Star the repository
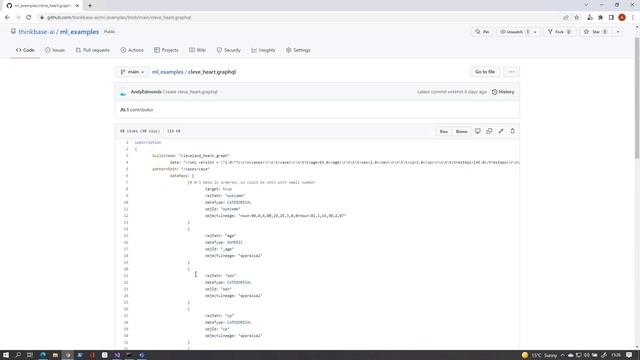 596,32
